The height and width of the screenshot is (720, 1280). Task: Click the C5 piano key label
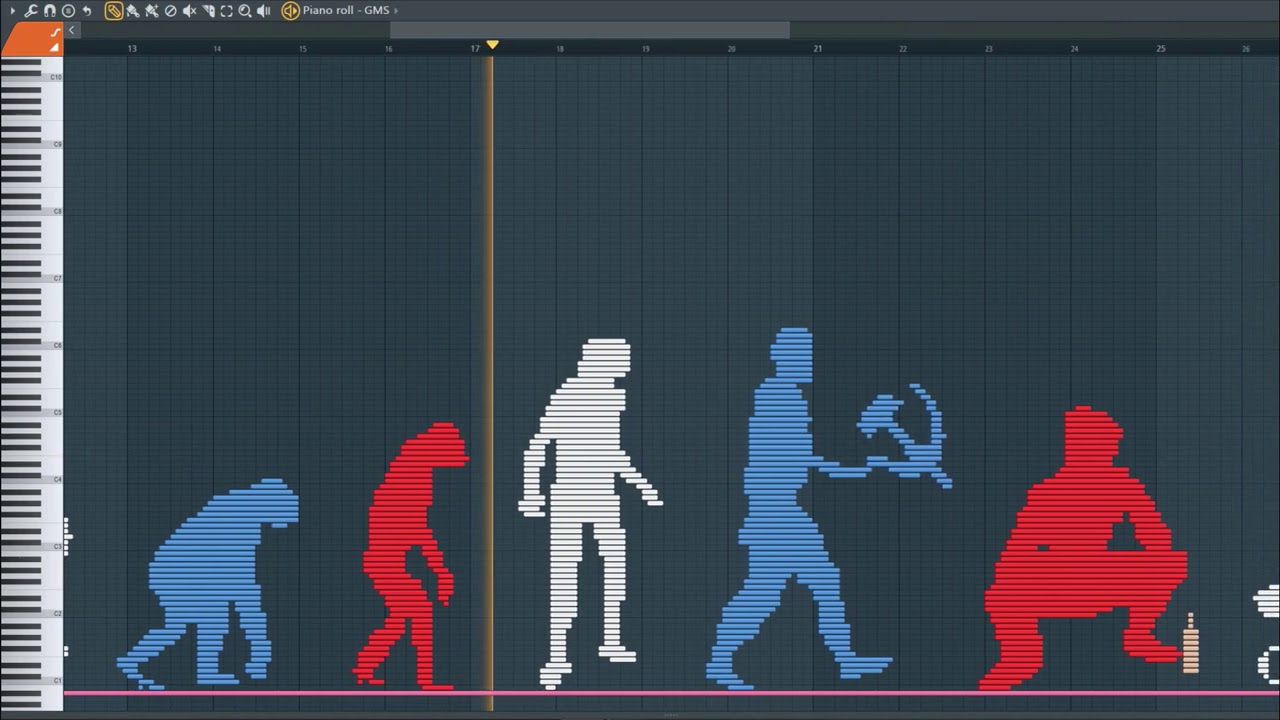pos(57,412)
